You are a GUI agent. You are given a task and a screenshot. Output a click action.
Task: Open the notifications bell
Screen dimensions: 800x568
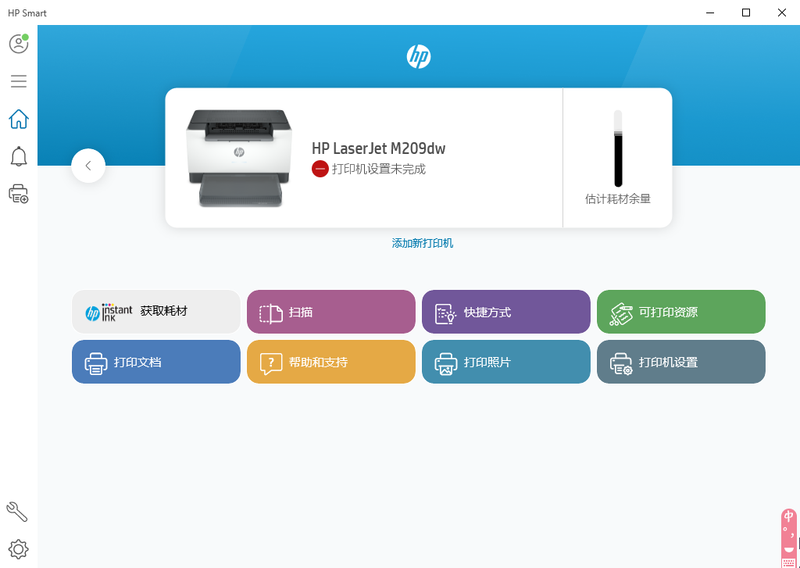point(18,156)
